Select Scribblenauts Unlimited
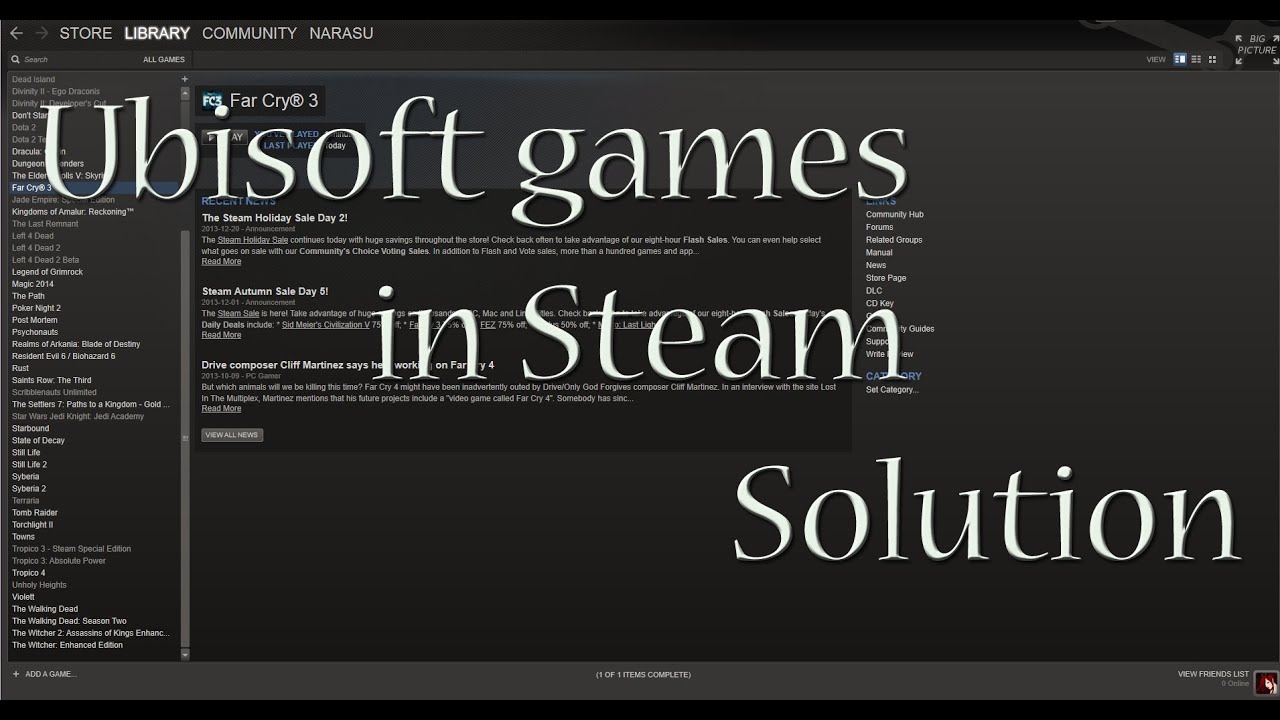 click(54, 392)
